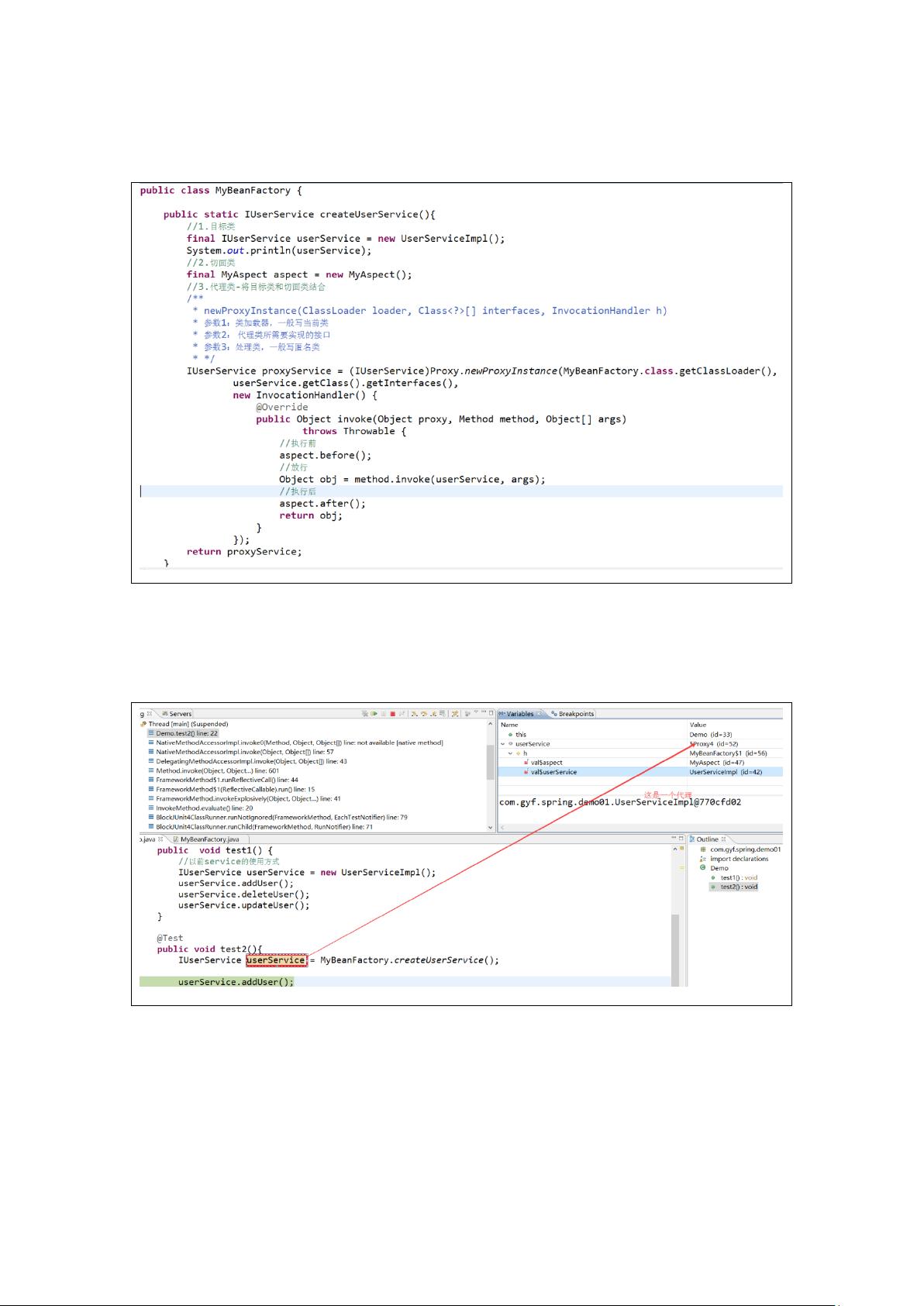
Task: Select BlockJUnit4ClassRunner.runChild line: 71 frame
Action: pos(260,826)
